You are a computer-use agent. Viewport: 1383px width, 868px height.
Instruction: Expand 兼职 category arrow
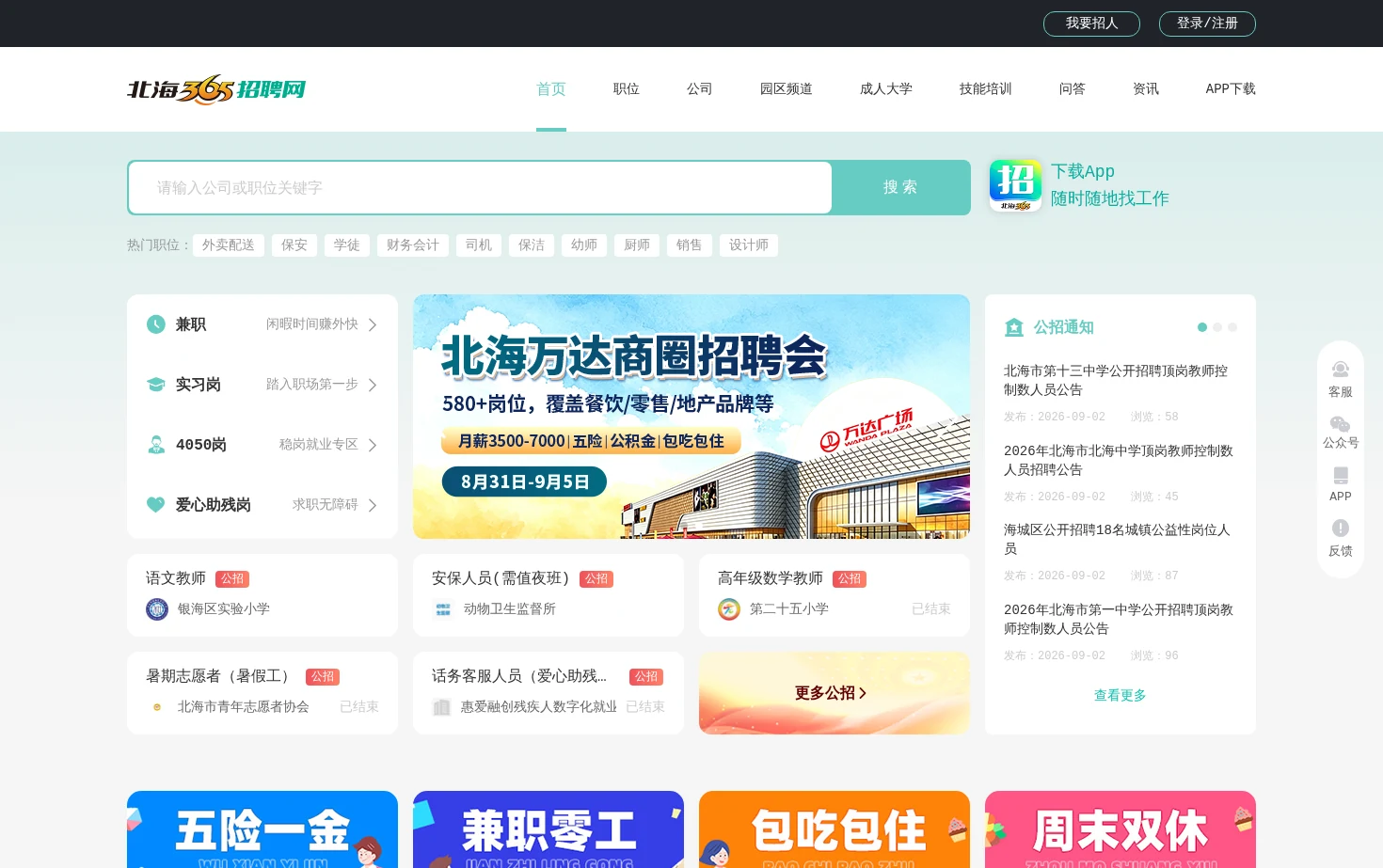point(373,324)
